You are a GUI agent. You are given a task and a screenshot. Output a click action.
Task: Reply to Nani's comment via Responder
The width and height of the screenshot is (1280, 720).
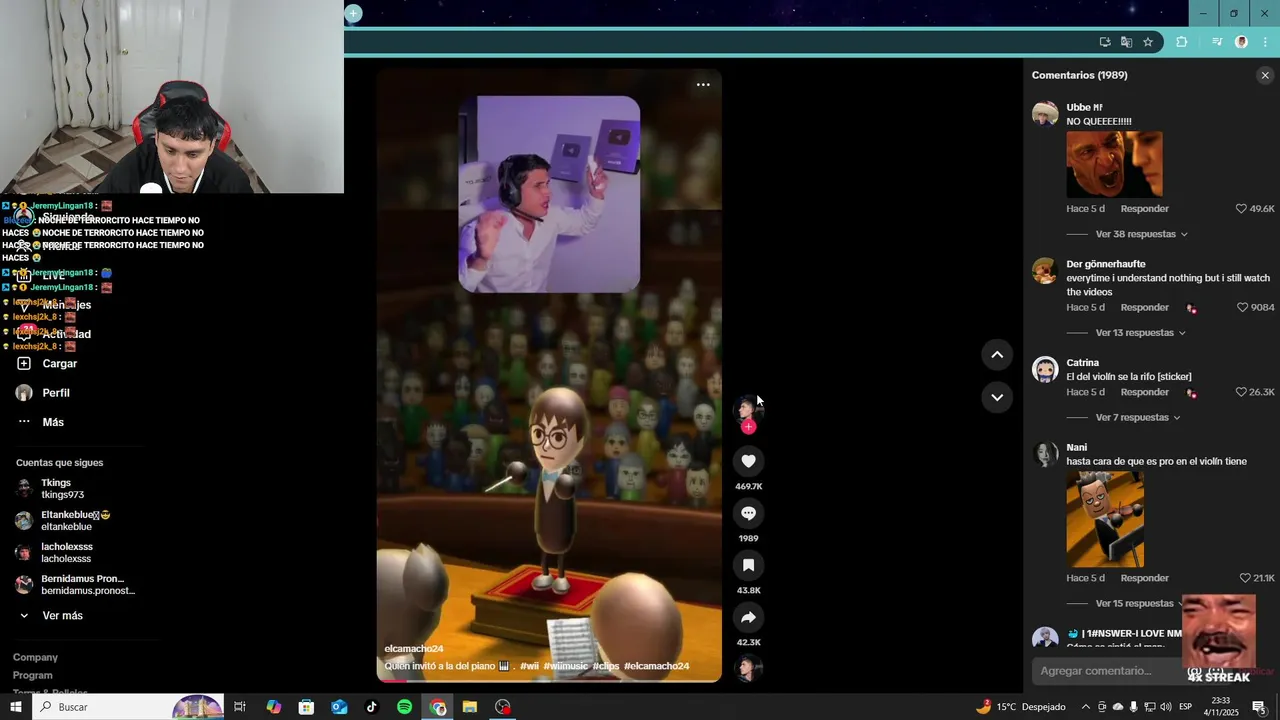click(1145, 578)
